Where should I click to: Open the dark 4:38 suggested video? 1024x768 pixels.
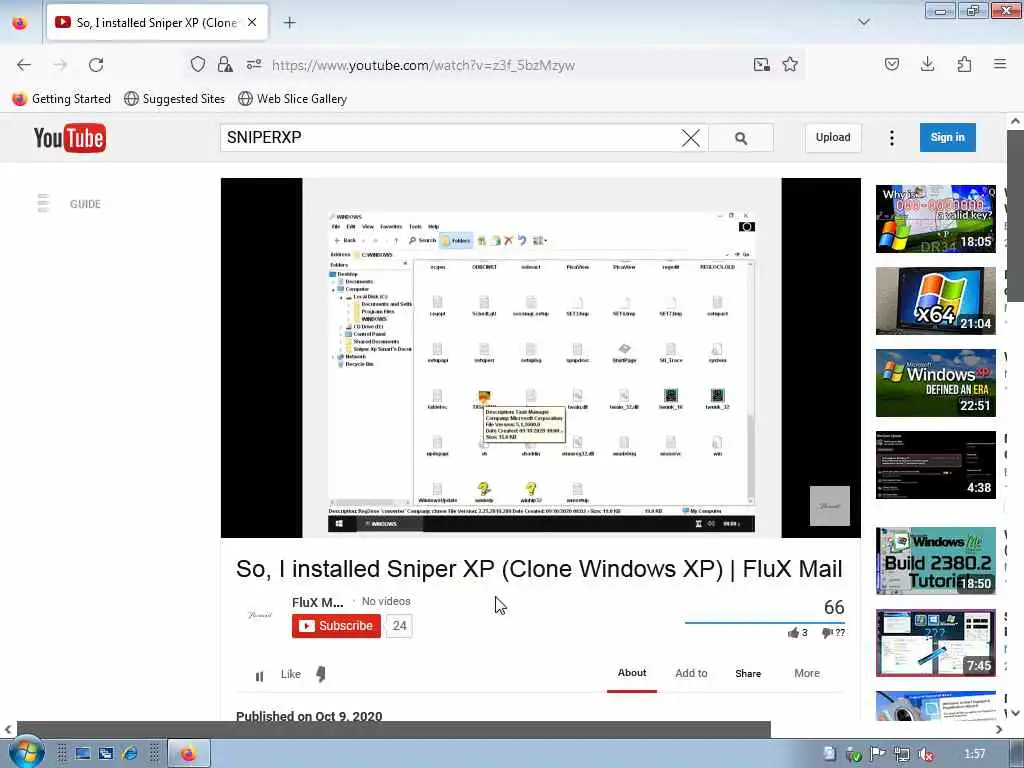(935, 465)
